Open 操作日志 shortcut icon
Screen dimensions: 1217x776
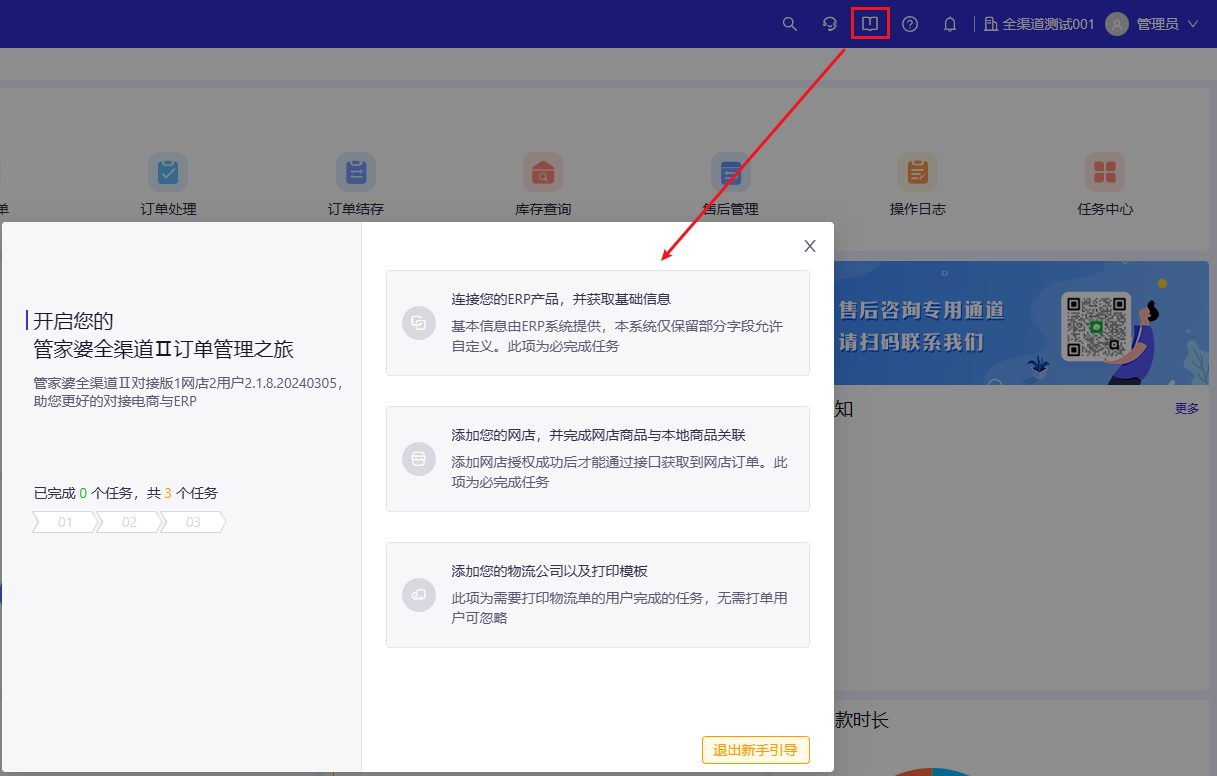tap(917, 172)
